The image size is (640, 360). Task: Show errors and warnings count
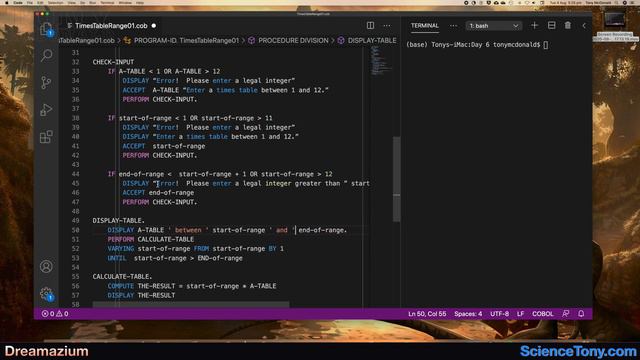click(55, 313)
